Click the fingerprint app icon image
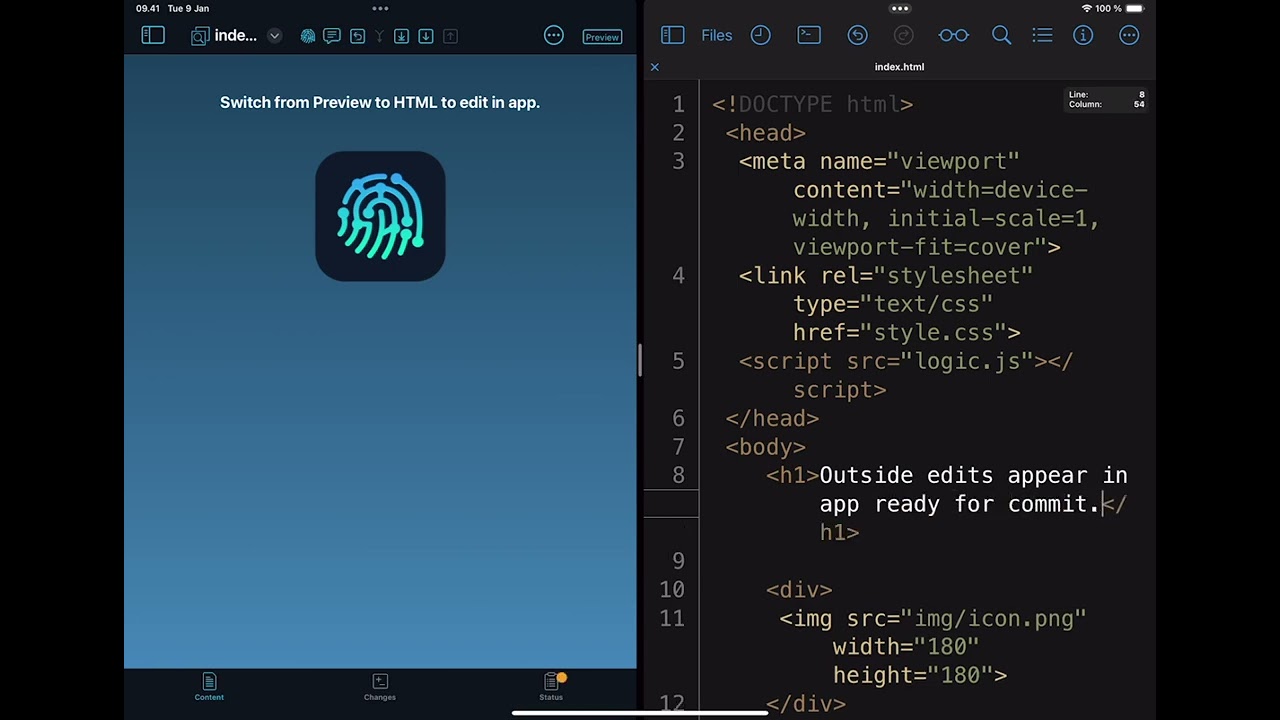This screenshot has width=1280, height=720. click(380, 216)
